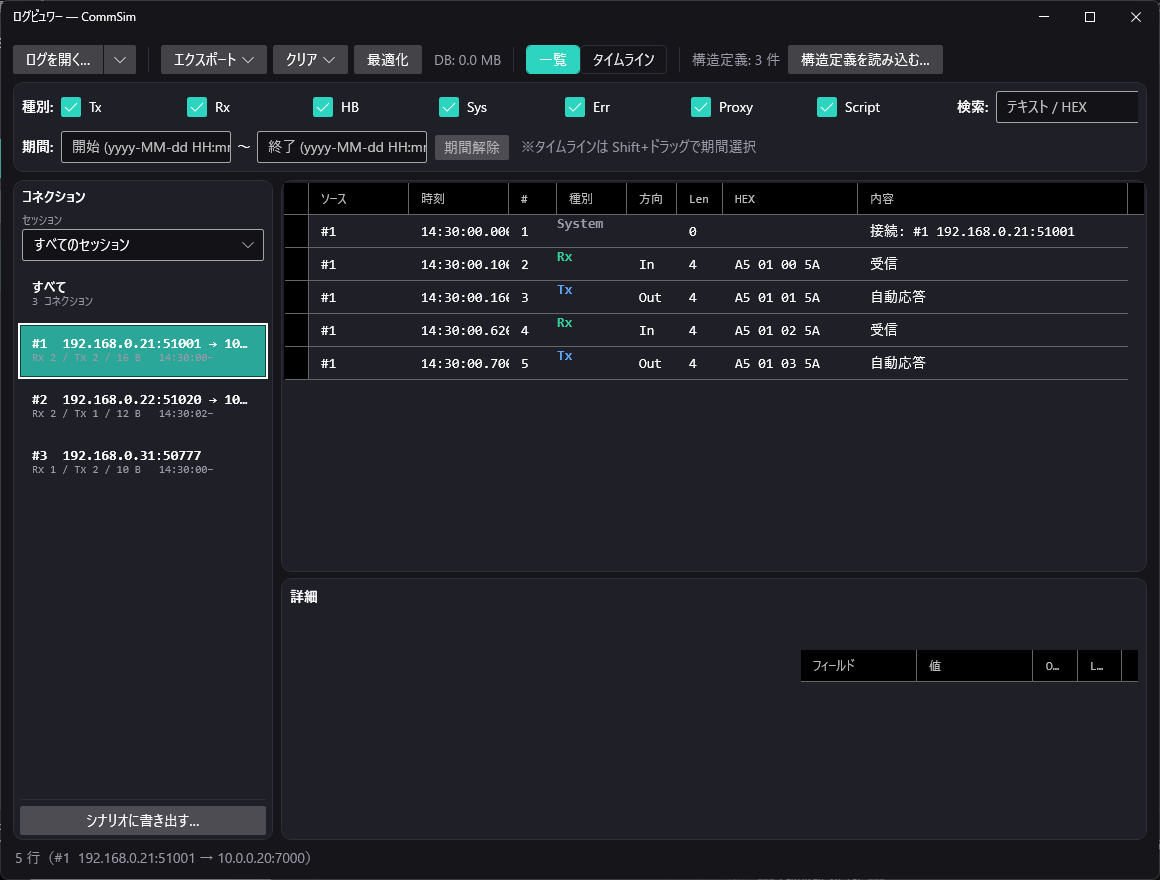Open the エクスポート dropdown
Image resolution: width=1160 pixels, height=880 pixels.
click(x=214, y=60)
